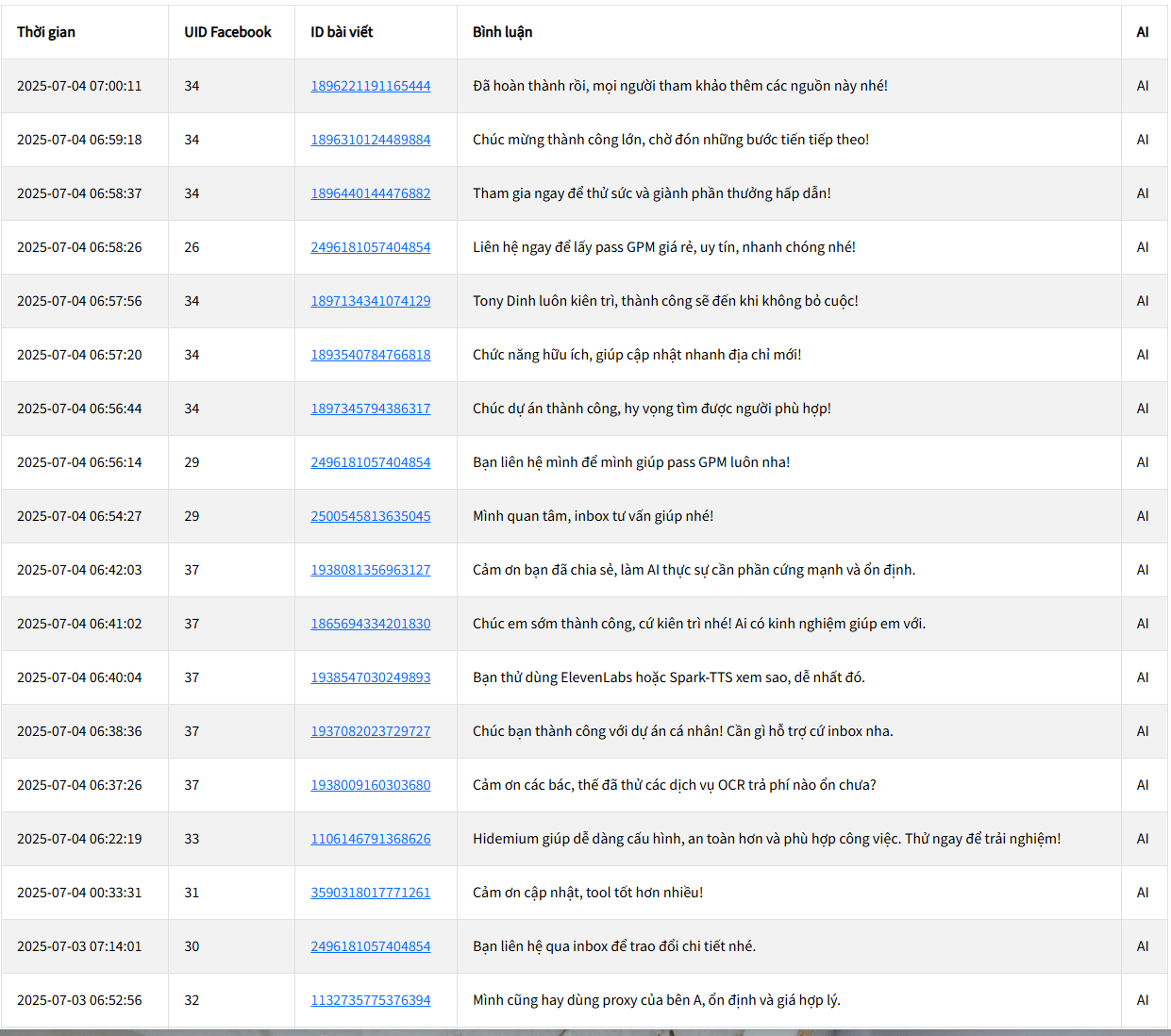Click comment 'Liên hệ ngay để lấy pass GPM...'

tap(664, 247)
